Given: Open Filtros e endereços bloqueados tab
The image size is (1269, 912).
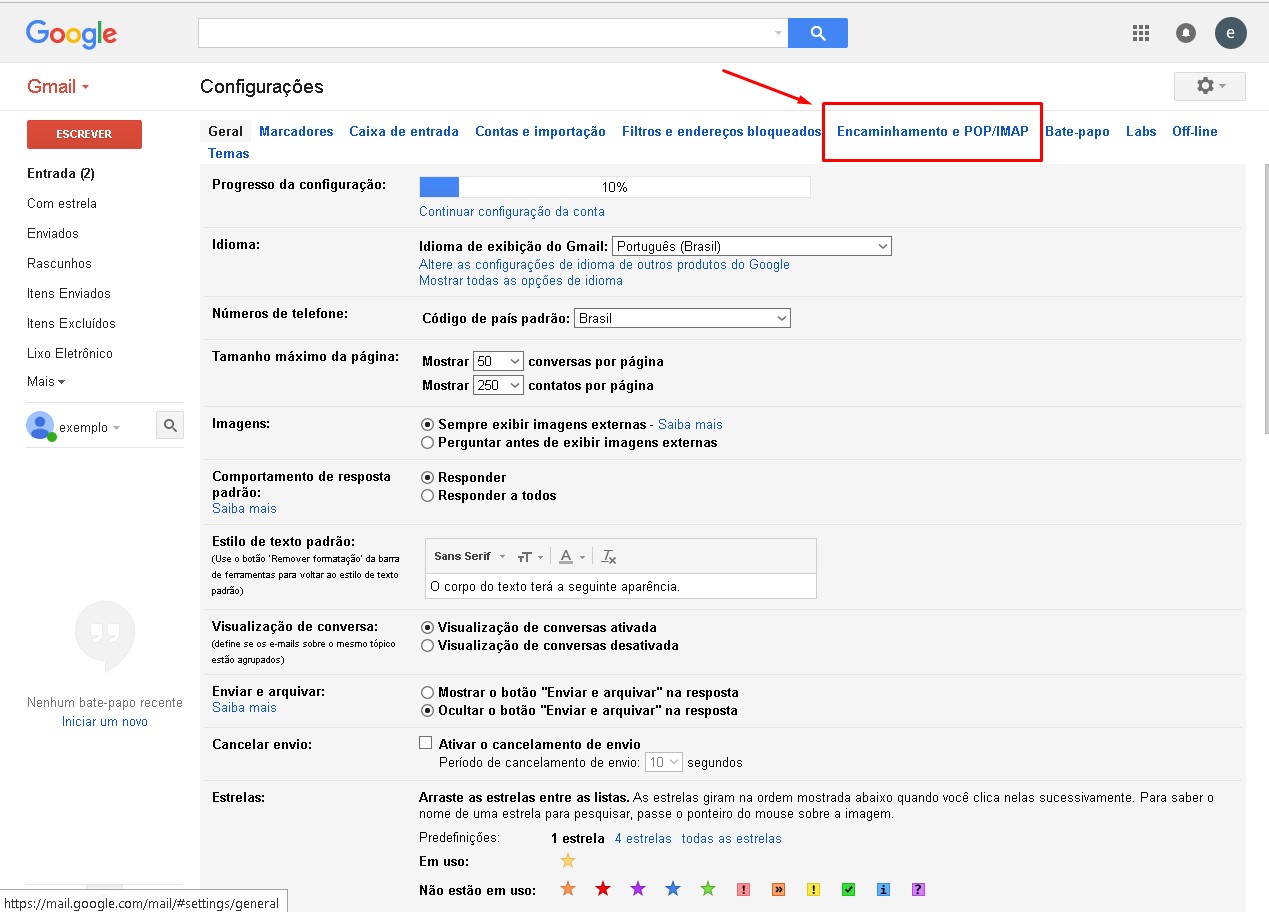Looking at the screenshot, I should [721, 131].
